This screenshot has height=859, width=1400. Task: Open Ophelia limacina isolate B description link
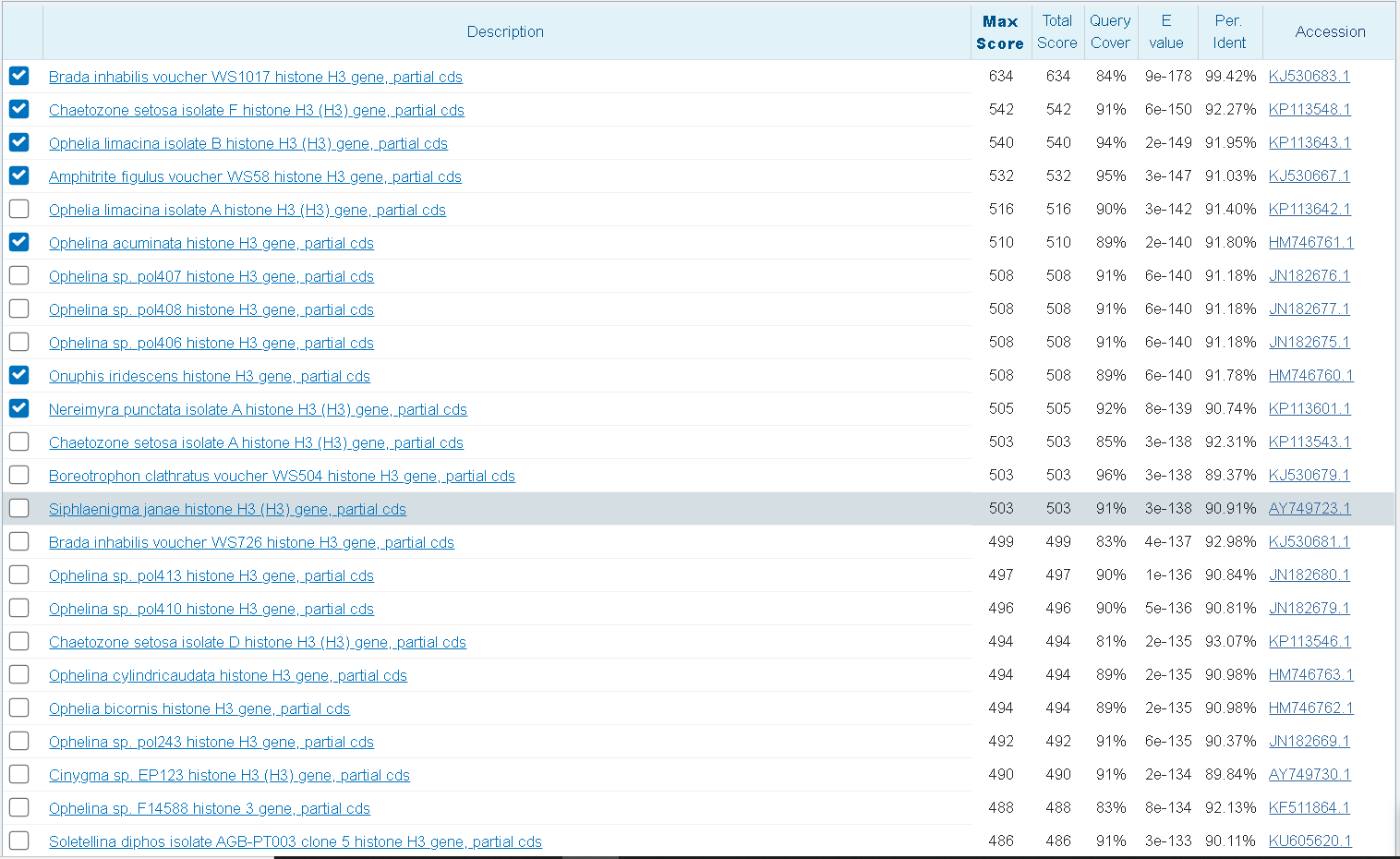248,143
